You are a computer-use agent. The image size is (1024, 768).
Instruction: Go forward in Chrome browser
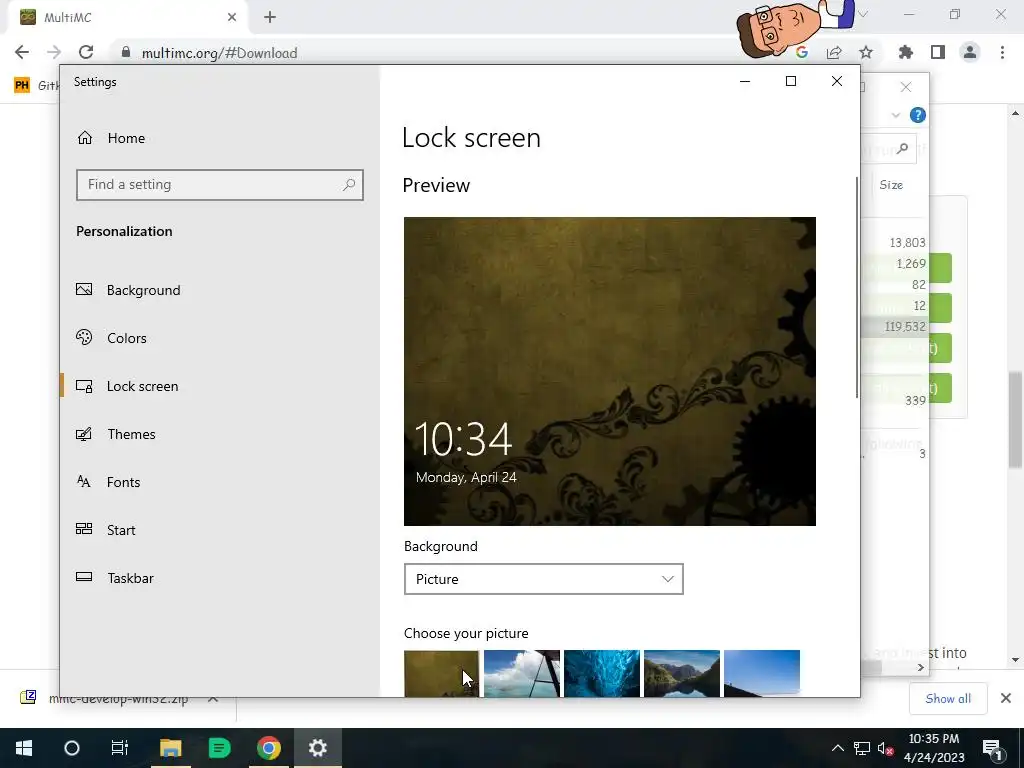(x=54, y=52)
